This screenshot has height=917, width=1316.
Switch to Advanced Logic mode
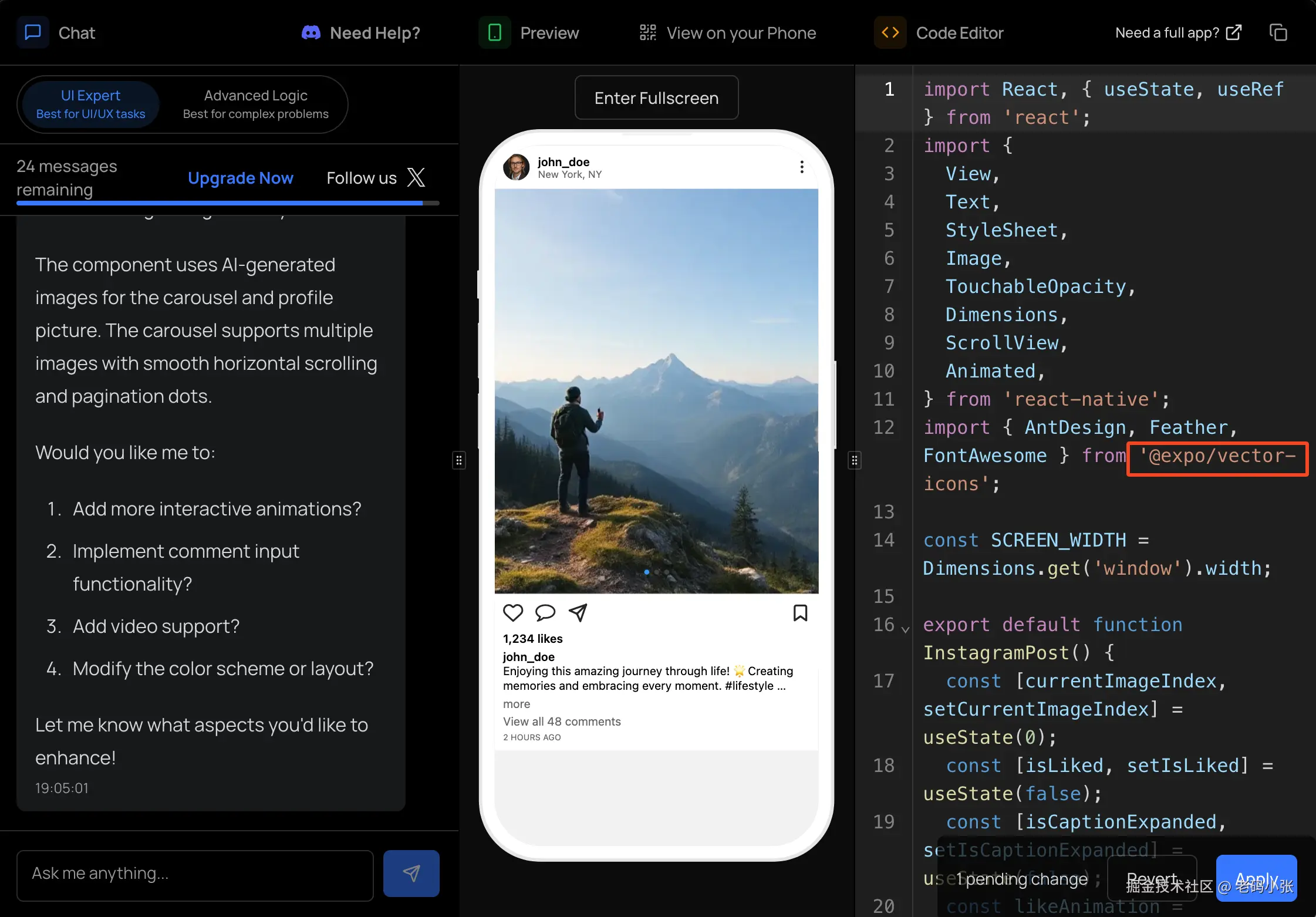point(255,104)
